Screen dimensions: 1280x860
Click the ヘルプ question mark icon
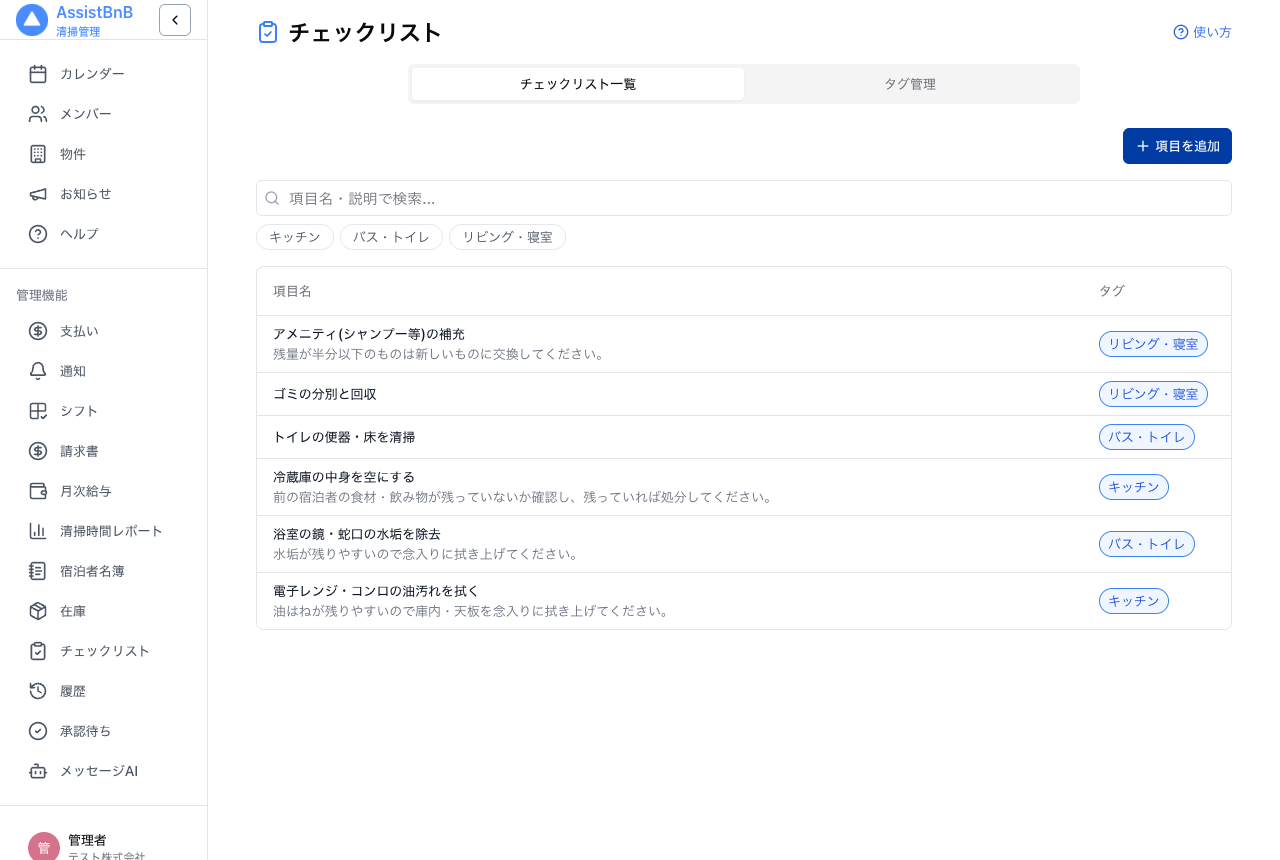click(38, 234)
